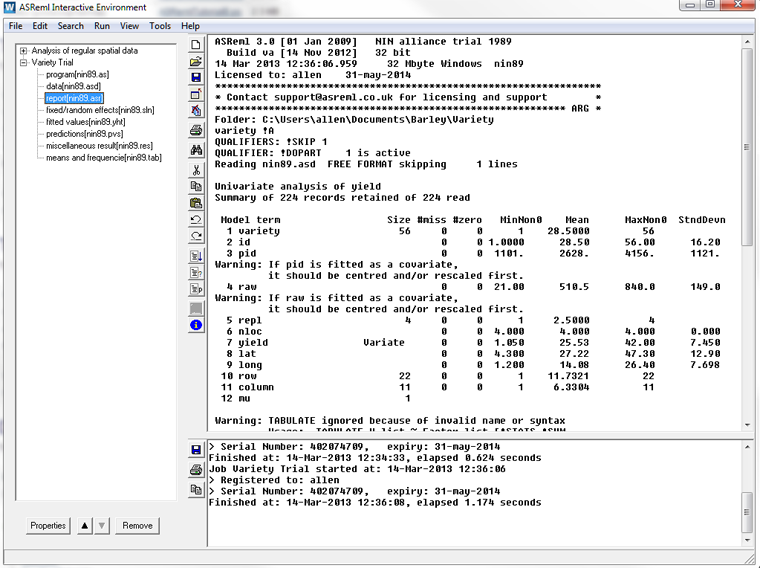
Task: Click the blue Info icon
Action: coord(196,325)
